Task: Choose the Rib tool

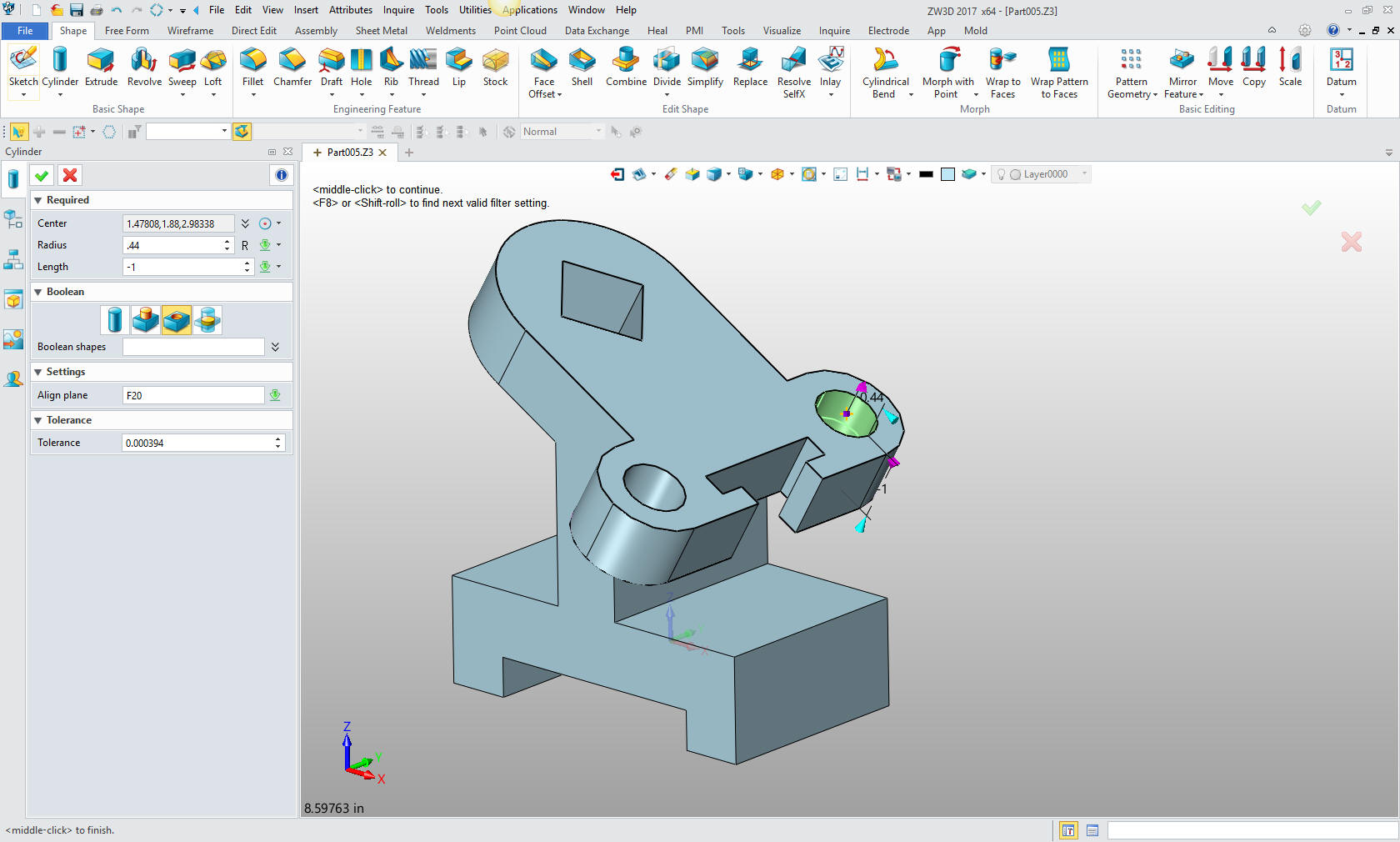Action: click(391, 66)
